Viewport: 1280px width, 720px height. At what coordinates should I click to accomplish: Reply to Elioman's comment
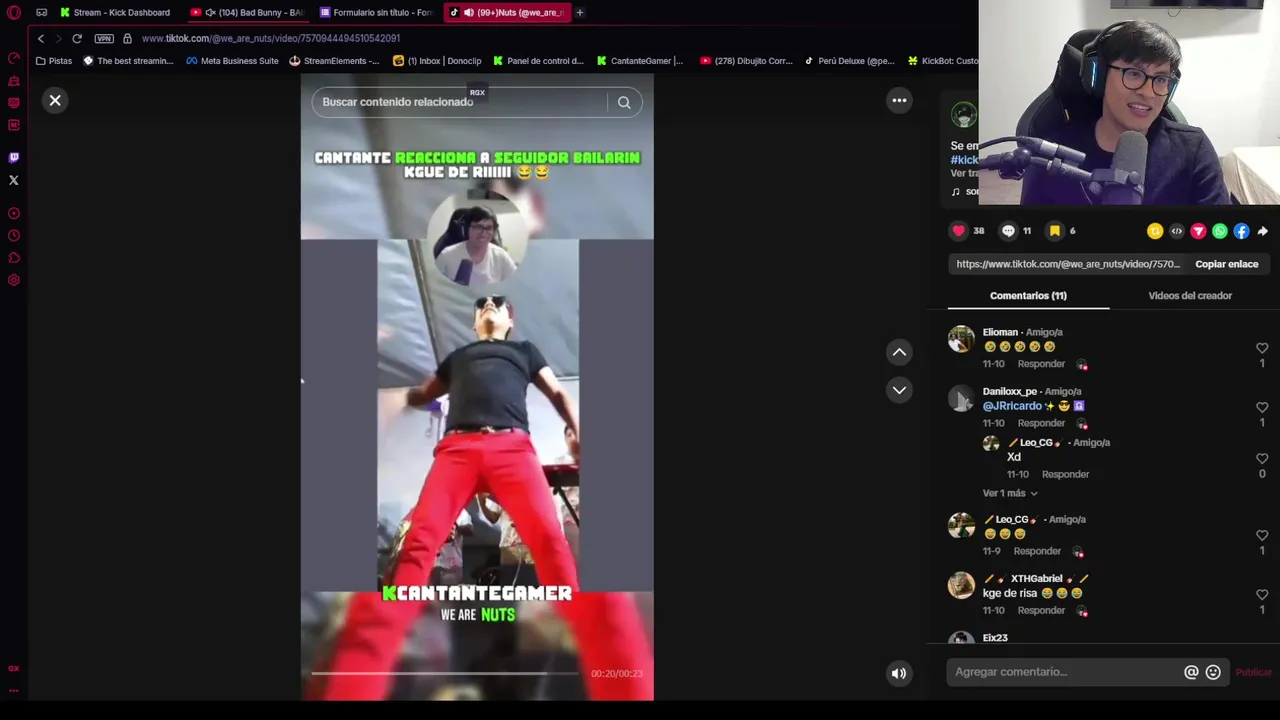pyautogui.click(x=1041, y=364)
